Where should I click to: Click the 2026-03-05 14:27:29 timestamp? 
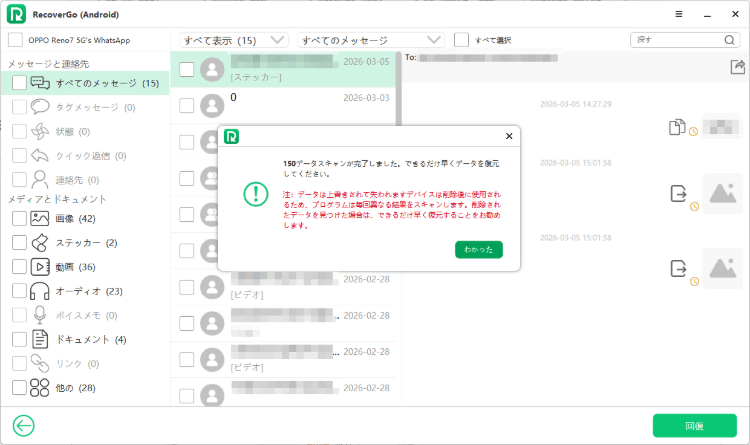click(x=575, y=104)
